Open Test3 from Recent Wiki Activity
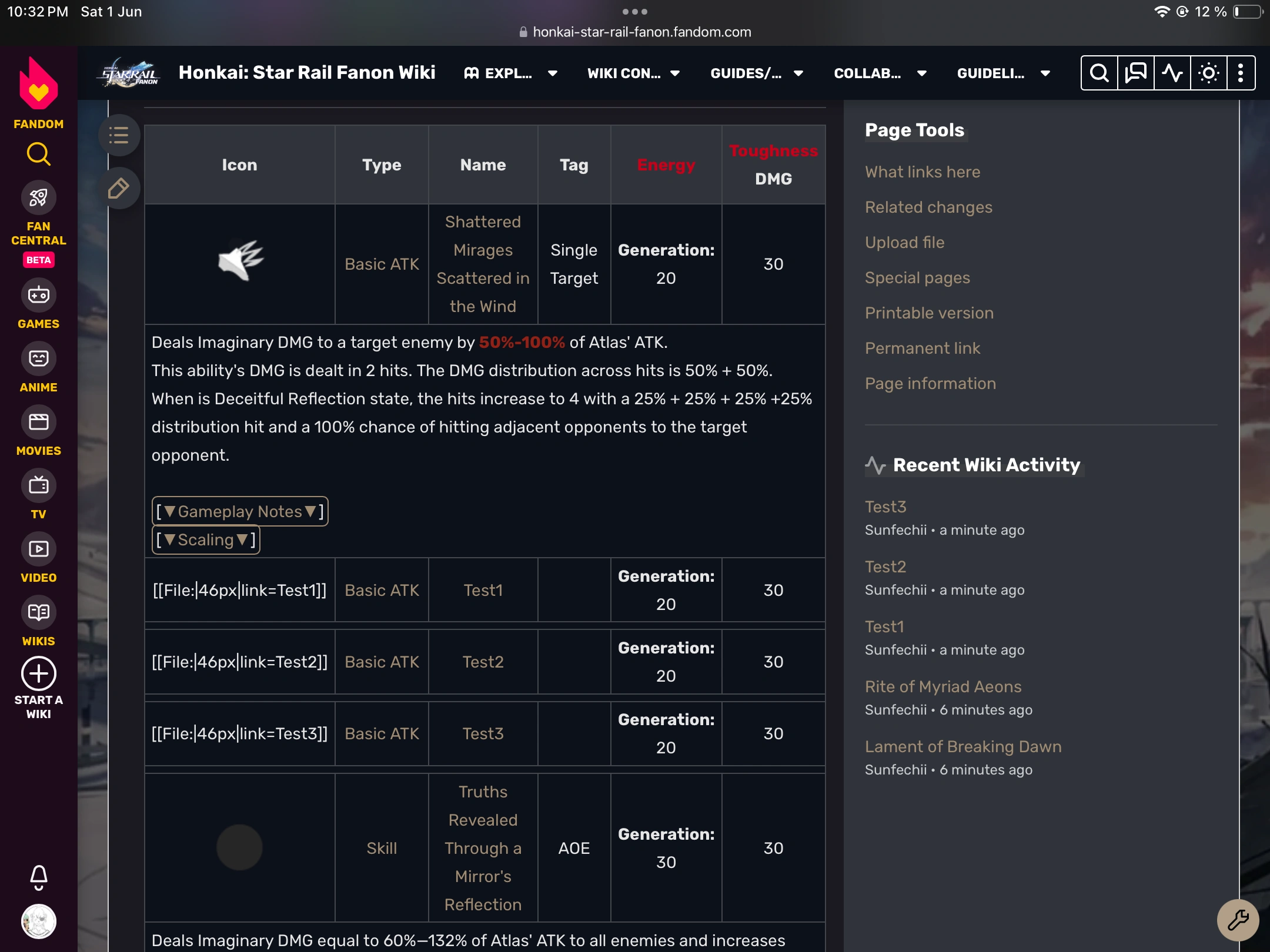The height and width of the screenshot is (952, 1270). [885, 507]
